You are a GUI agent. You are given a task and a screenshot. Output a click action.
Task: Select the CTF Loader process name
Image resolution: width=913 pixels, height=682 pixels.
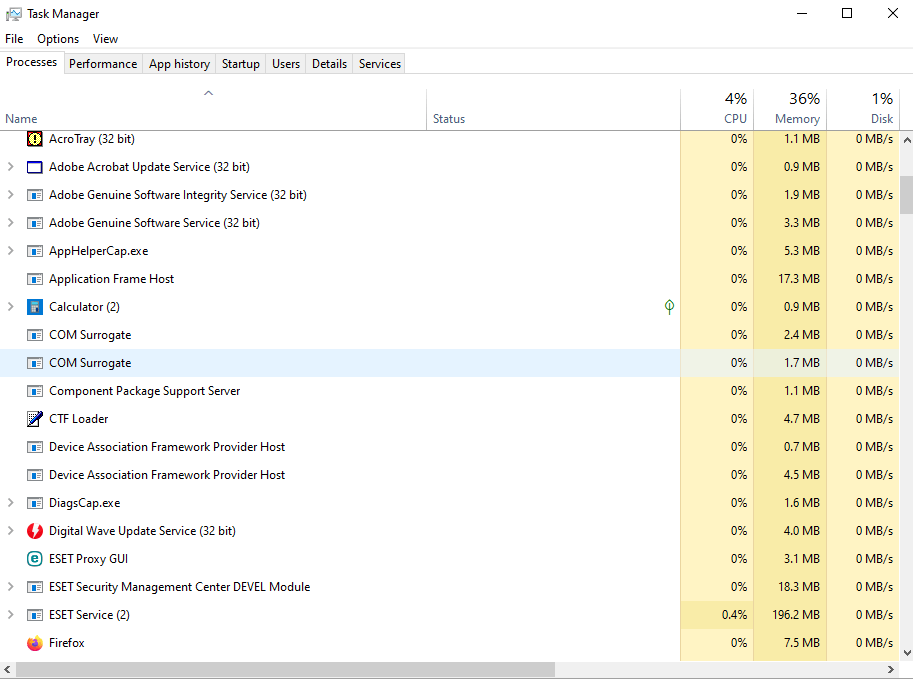point(79,419)
